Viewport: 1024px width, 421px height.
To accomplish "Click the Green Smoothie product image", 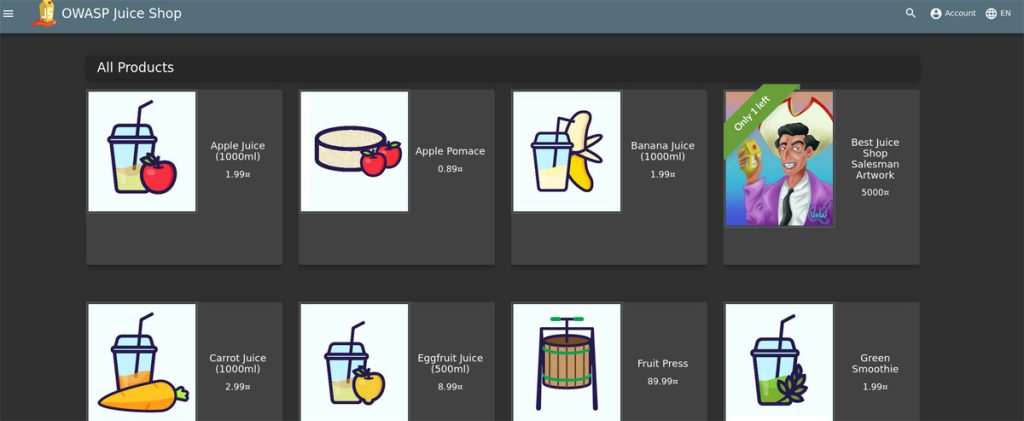I will point(779,362).
